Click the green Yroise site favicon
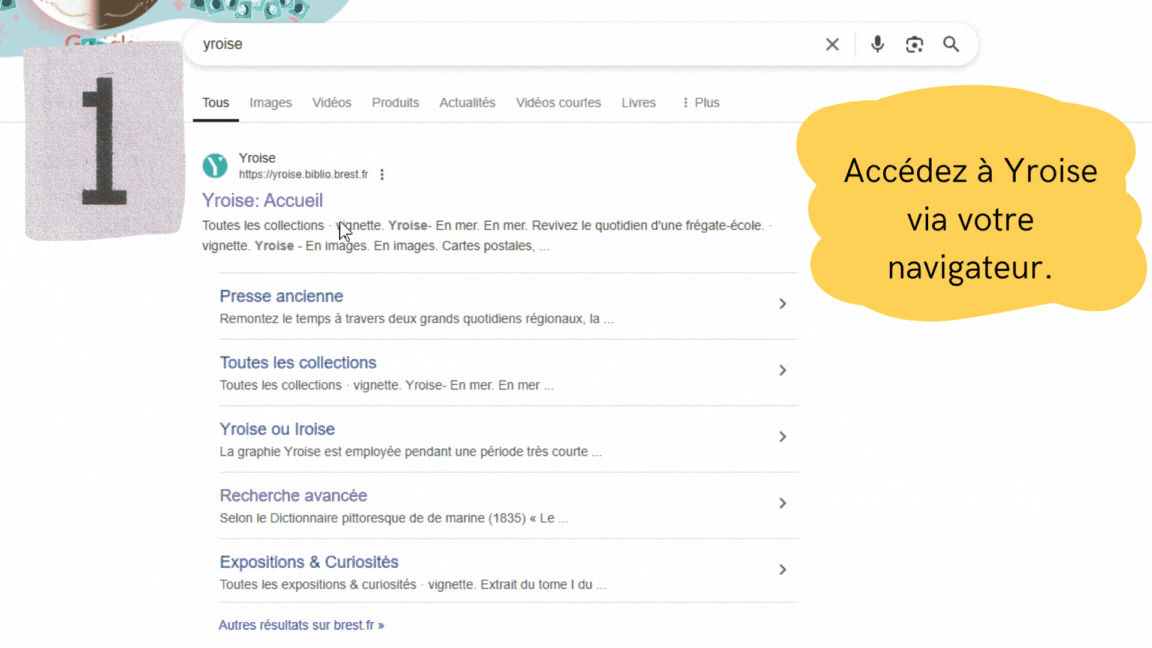The height and width of the screenshot is (648, 1152). (x=215, y=165)
